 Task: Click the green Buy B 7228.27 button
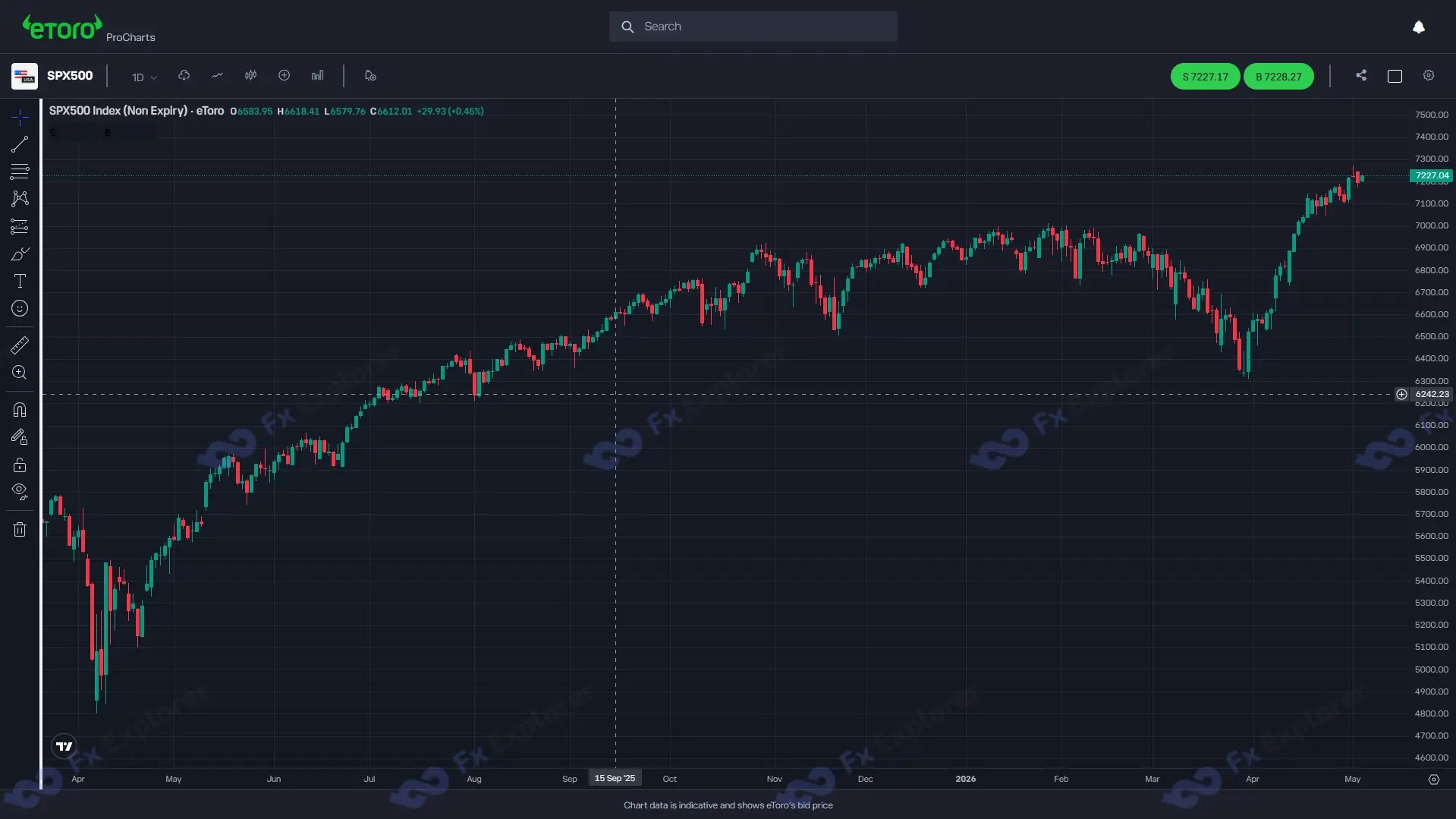[x=1278, y=77]
